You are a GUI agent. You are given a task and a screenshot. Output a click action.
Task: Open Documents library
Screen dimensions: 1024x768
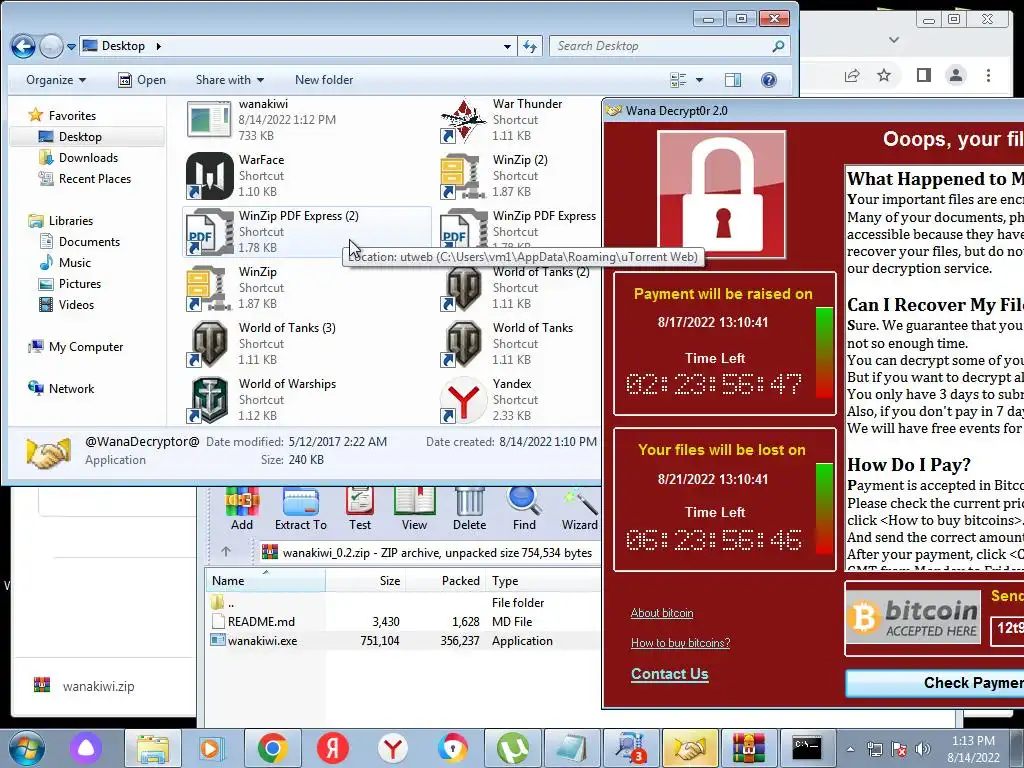click(x=80, y=242)
